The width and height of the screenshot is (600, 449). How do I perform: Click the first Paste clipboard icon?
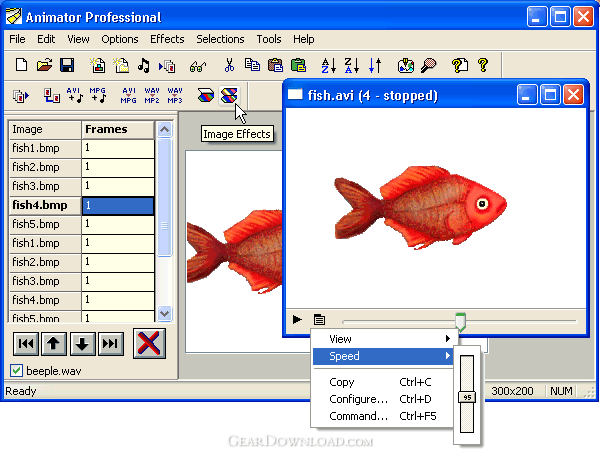coord(275,65)
